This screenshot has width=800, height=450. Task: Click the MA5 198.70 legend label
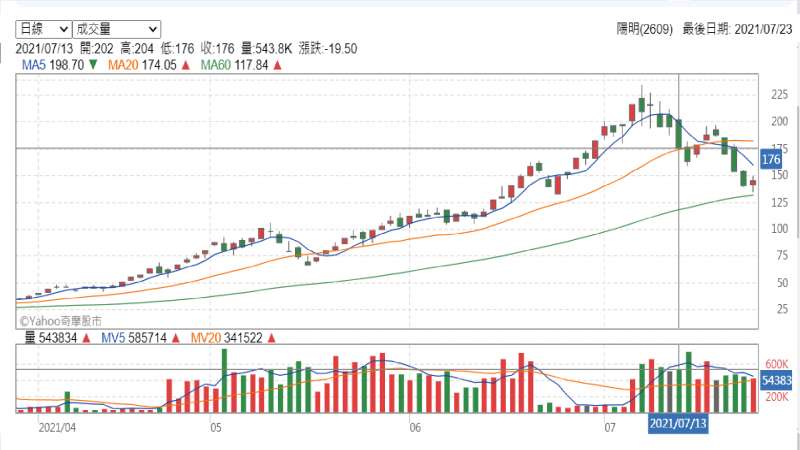pyautogui.click(x=53, y=65)
